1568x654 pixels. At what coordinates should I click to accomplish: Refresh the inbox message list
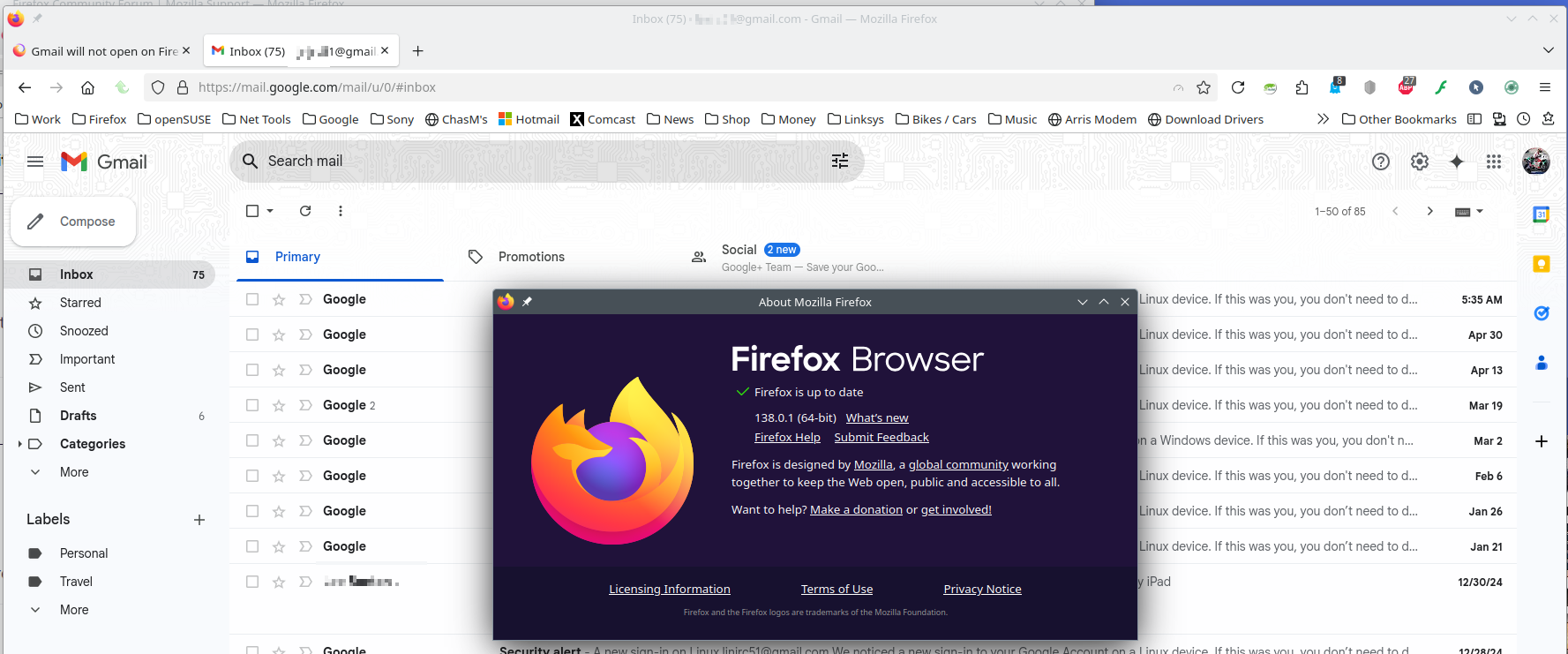pyautogui.click(x=305, y=211)
